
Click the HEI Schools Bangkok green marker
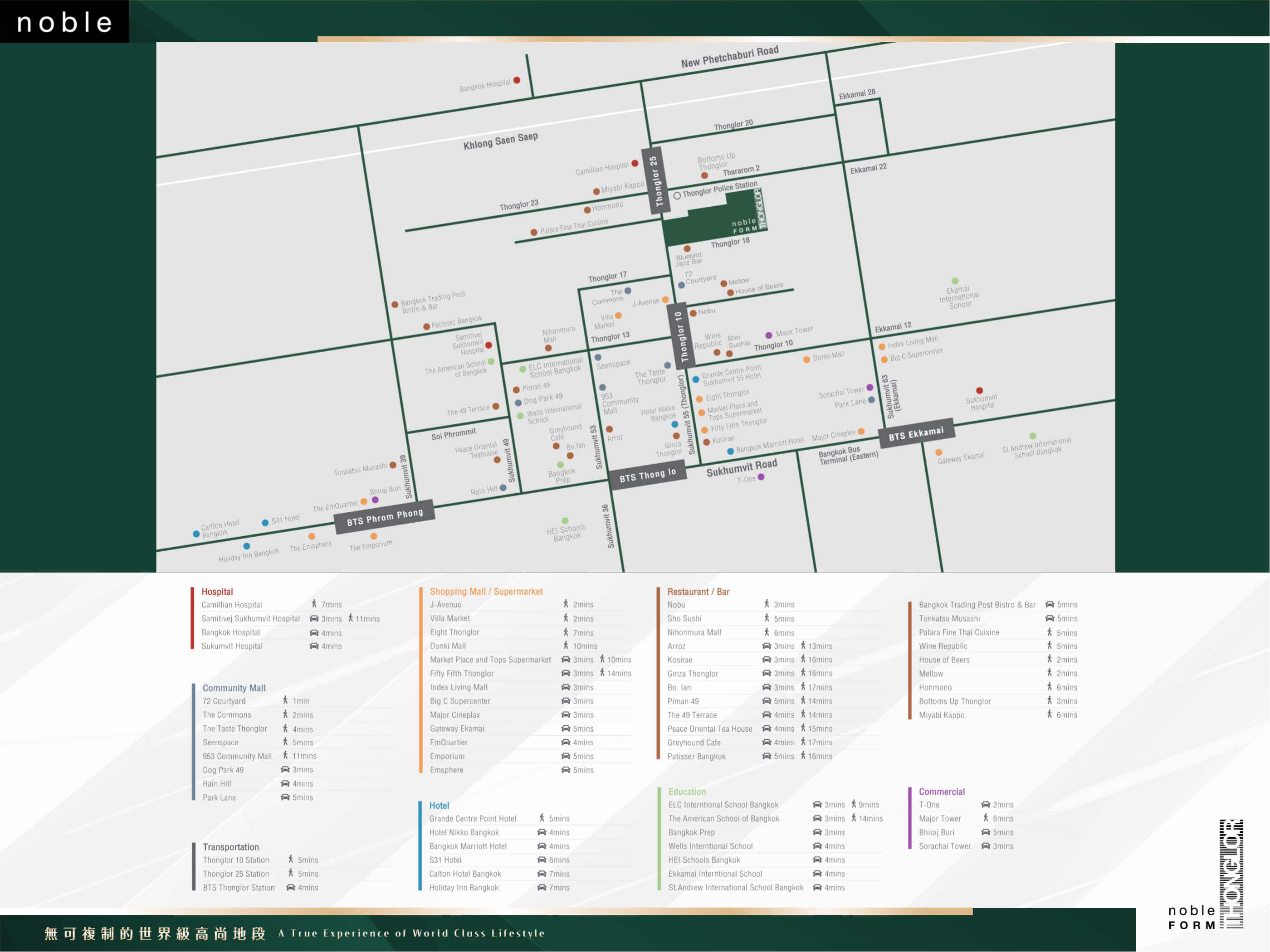565,521
